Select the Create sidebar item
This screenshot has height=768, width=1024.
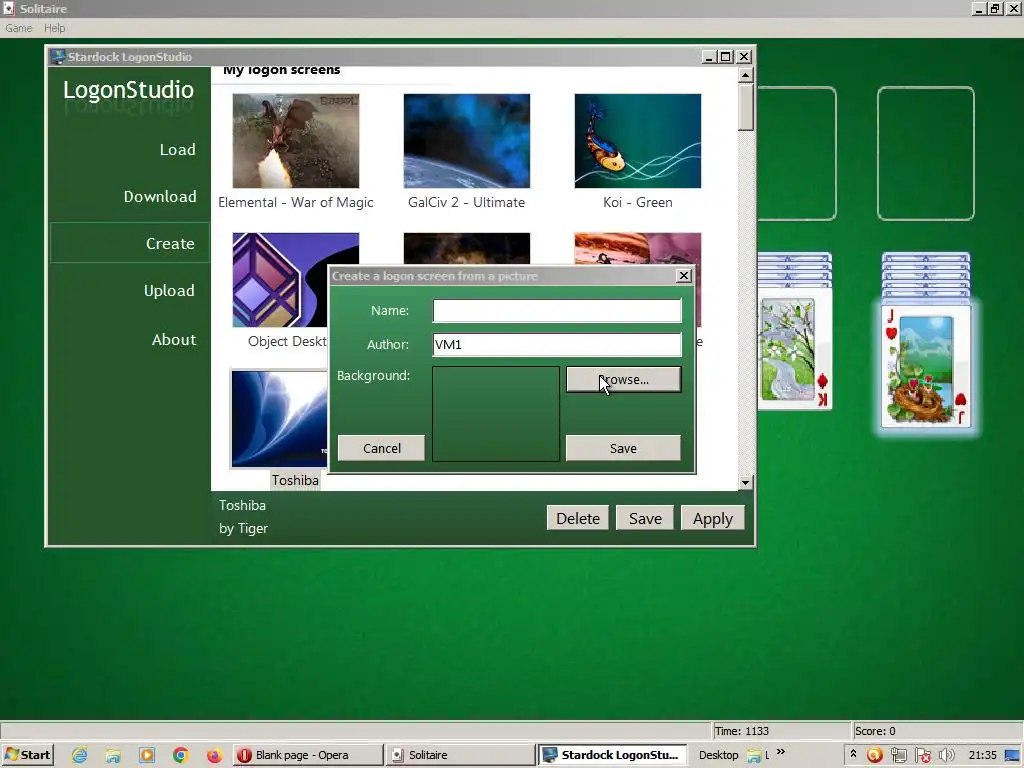[130, 243]
